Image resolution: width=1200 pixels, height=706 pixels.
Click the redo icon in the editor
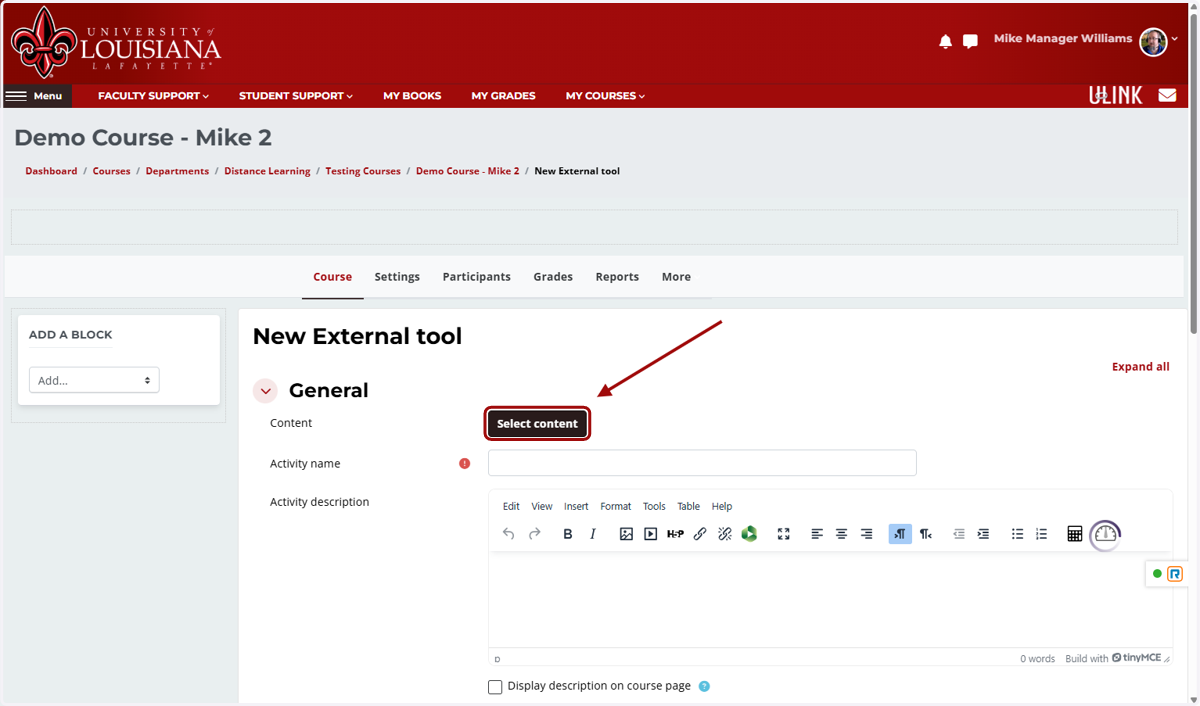534,534
